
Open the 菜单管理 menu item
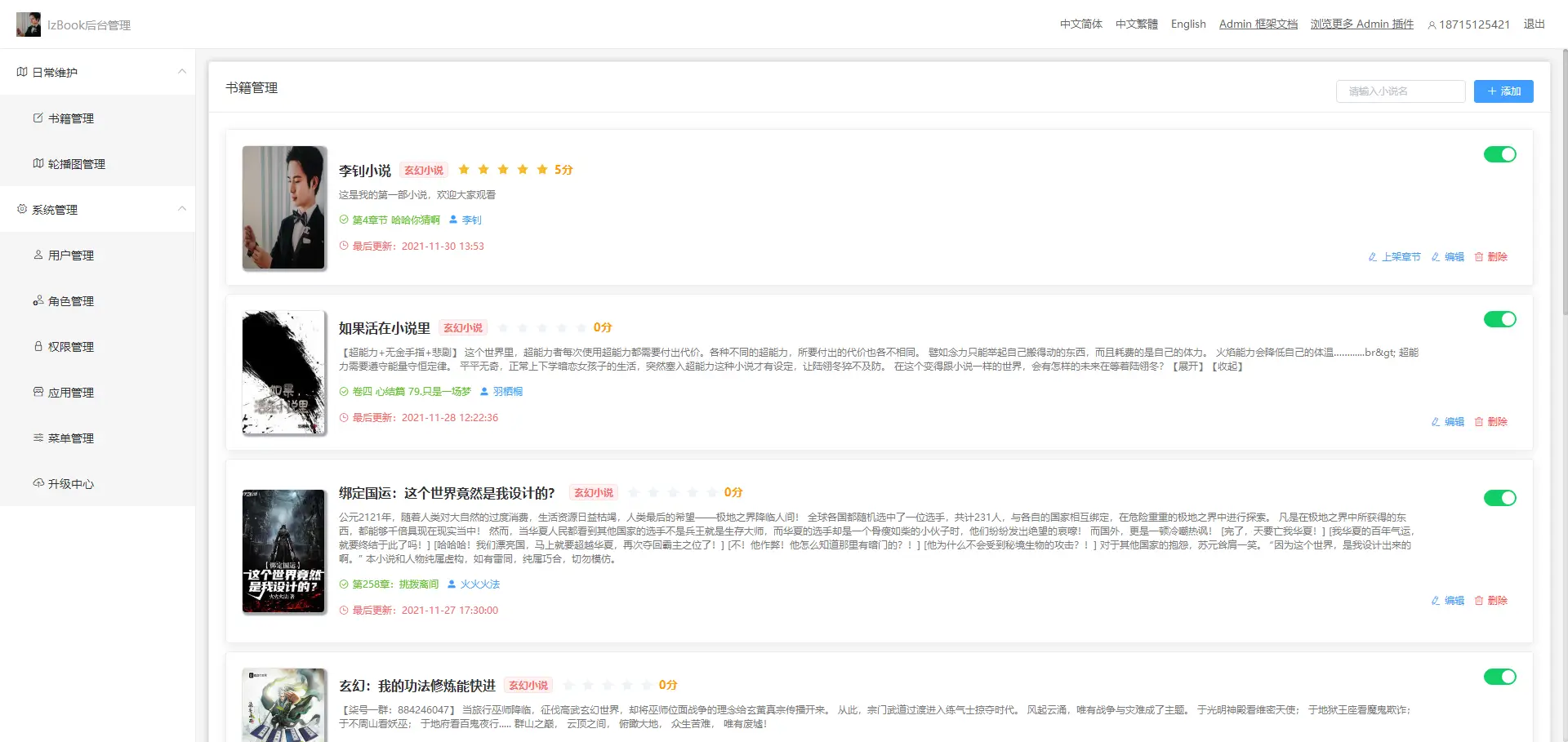tap(71, 438)
